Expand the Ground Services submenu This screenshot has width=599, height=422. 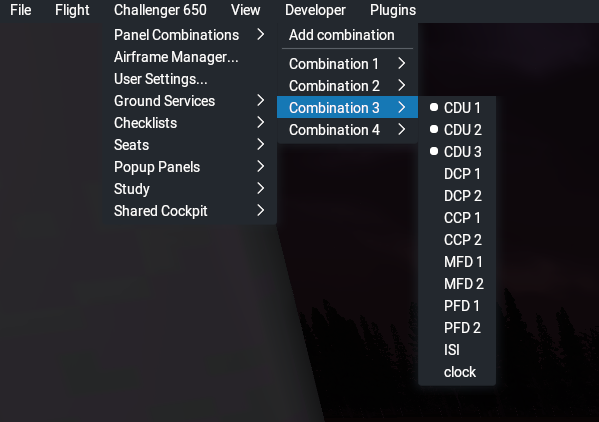(190, 101)
